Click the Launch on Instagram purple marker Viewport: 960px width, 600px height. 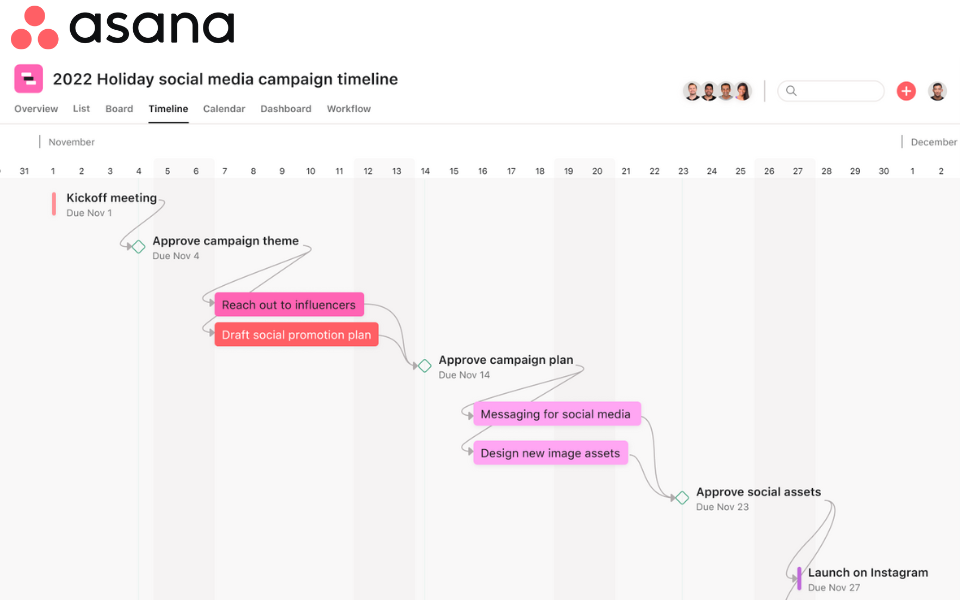(799, 578)
